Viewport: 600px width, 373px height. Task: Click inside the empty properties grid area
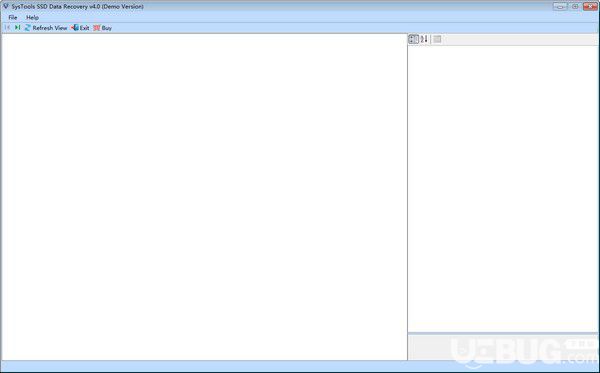pyautogui.click(x=503, y=189)
